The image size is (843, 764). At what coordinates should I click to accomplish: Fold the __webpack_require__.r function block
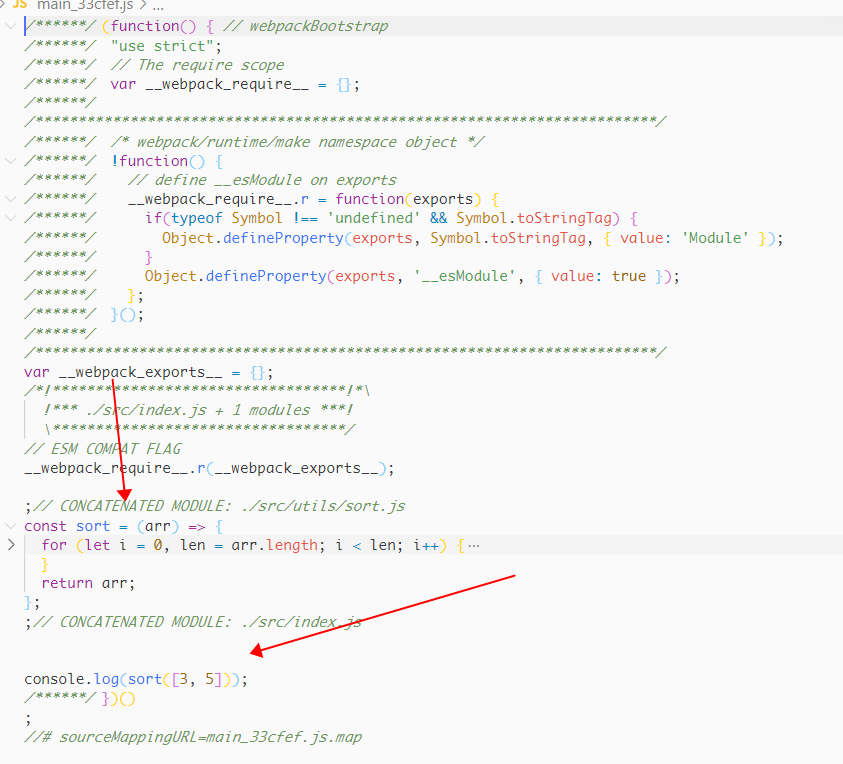tap(10, 199)
